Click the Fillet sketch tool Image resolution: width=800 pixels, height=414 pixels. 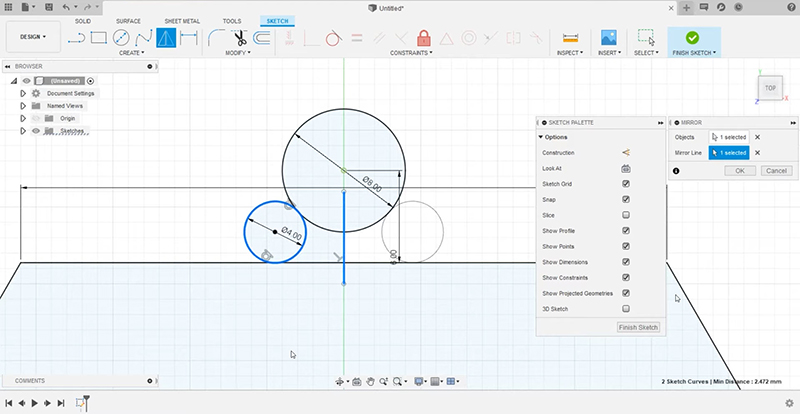pyautogui.click(x=215, y=38)
